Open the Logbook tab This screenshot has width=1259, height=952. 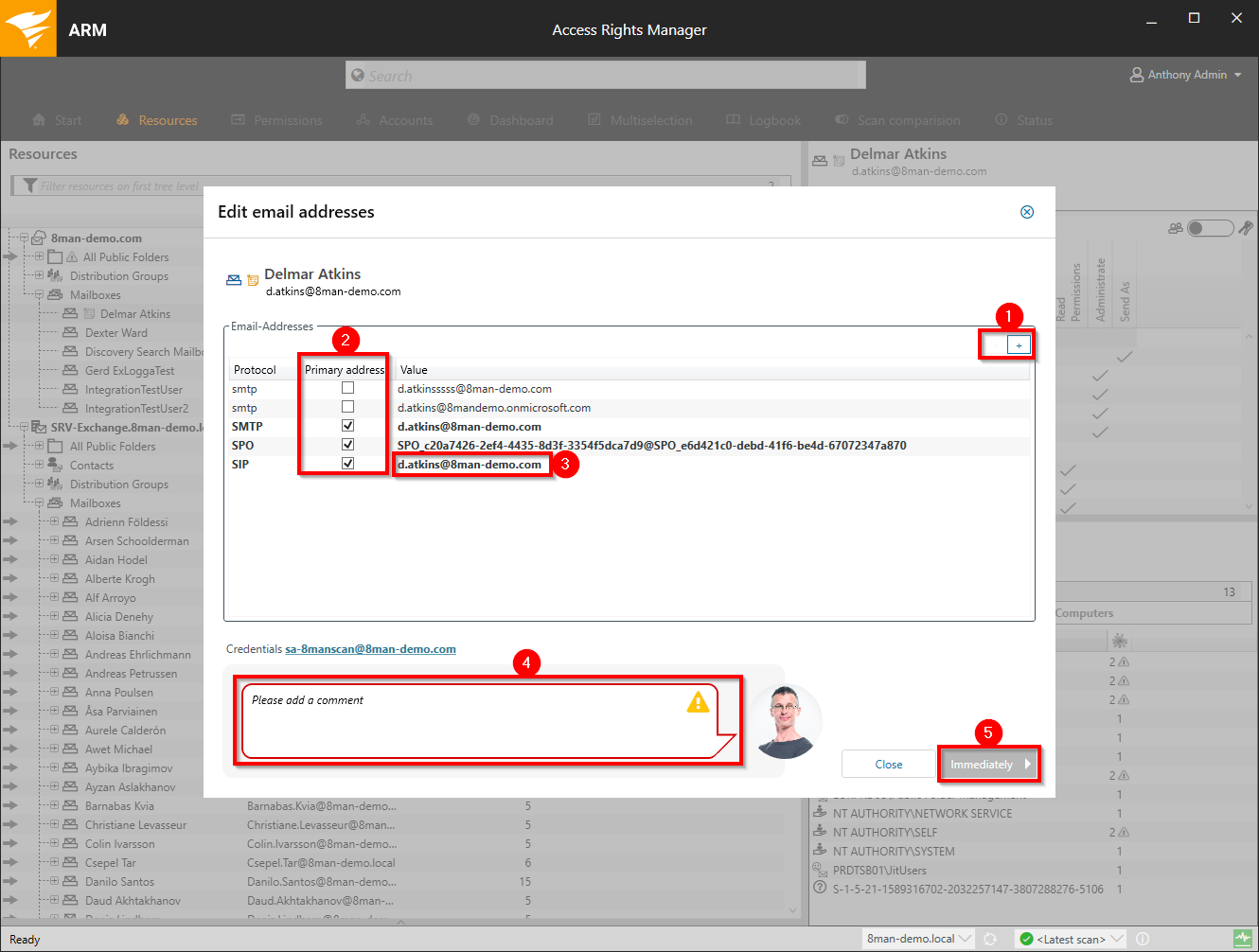click(763, 120)
